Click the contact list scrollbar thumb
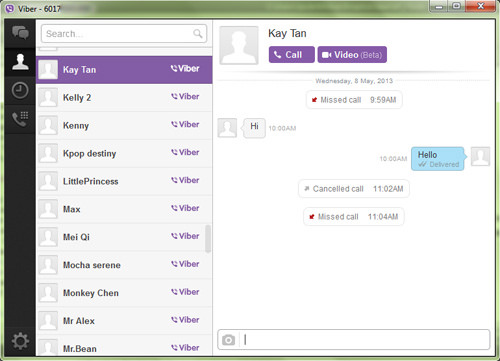The width and height of the screenshot is (500, 361). click(x=208, y=239)
